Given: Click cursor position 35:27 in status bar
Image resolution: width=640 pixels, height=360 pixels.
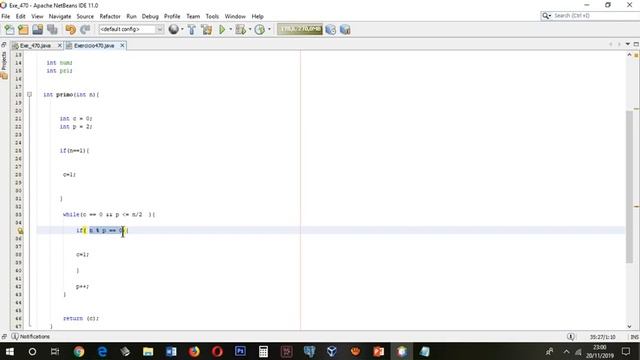Looking at the screenshot, I should [602, 337].
